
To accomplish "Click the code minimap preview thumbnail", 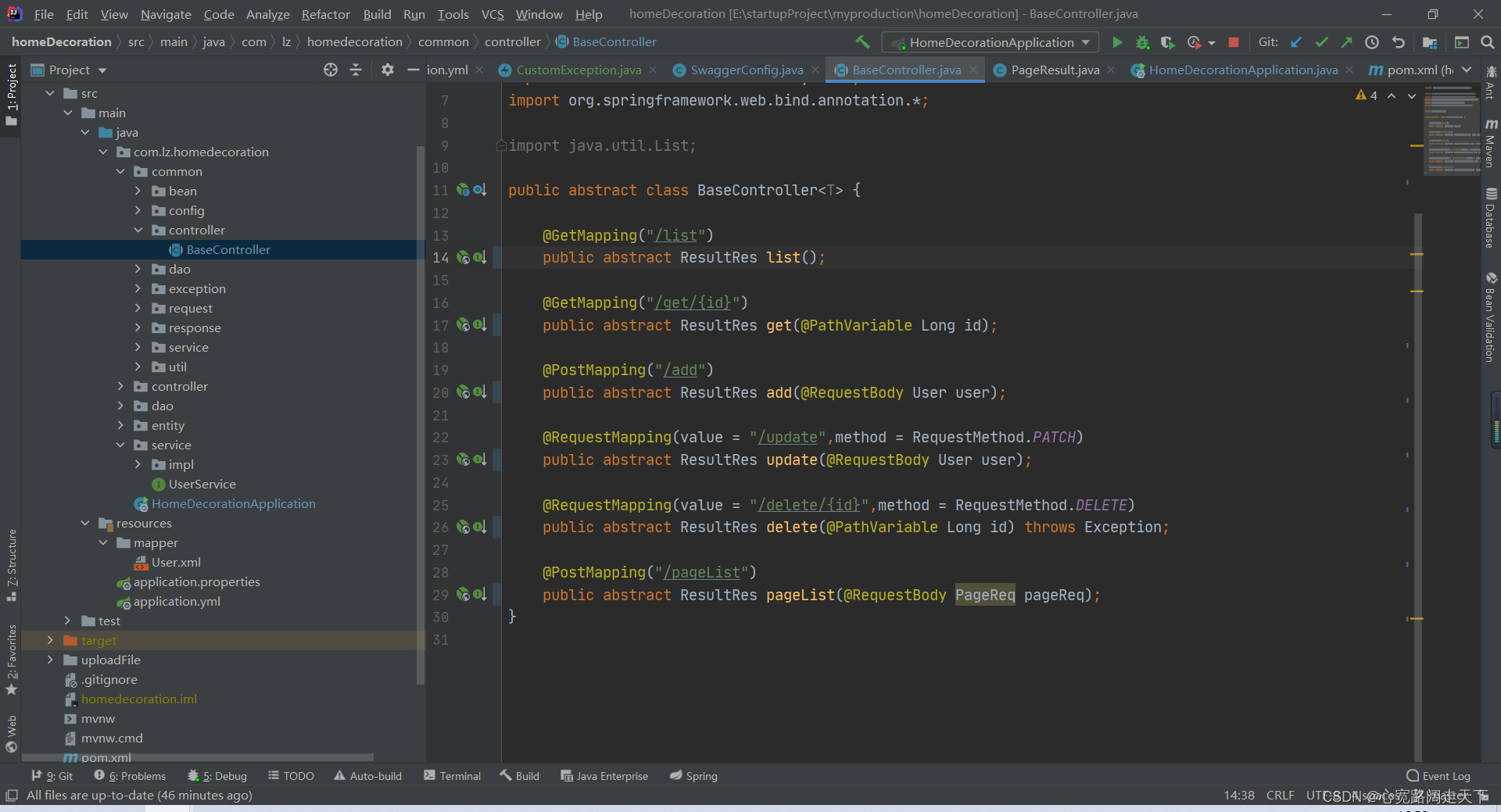I will [x=1452, y=130].
